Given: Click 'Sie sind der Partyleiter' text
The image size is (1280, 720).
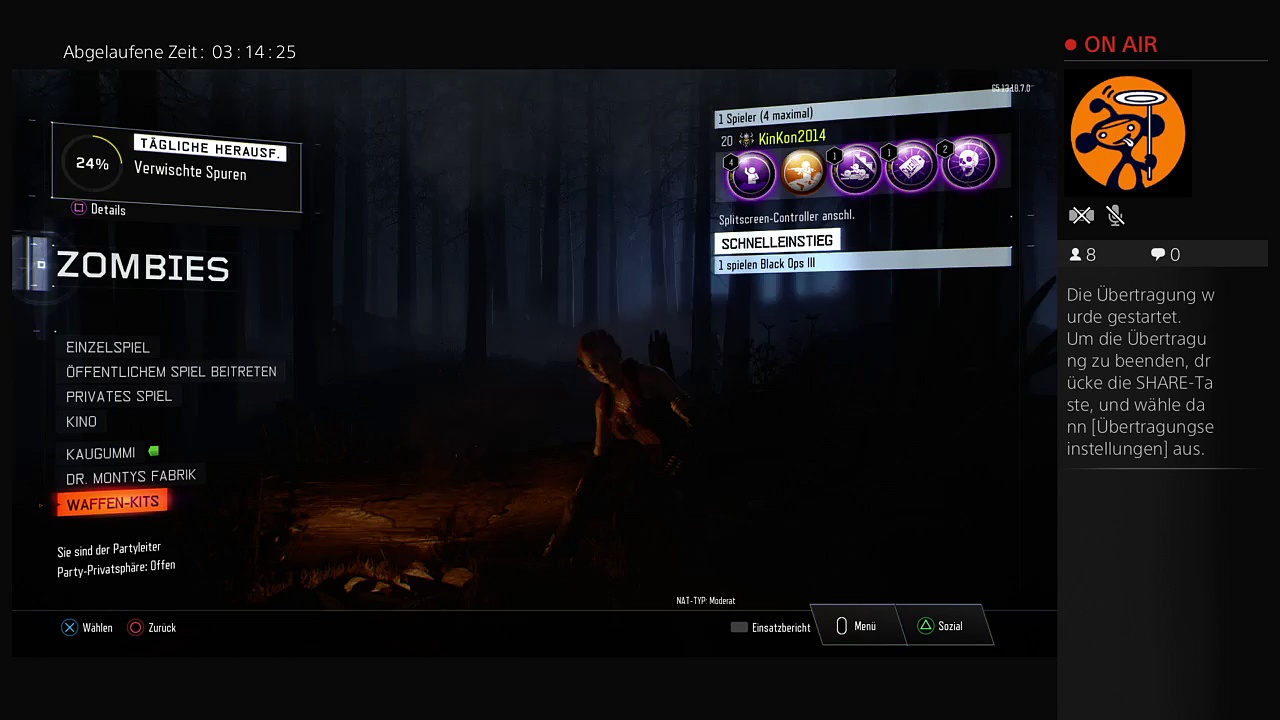Looking at the screenshot, I should coord(109,549).
